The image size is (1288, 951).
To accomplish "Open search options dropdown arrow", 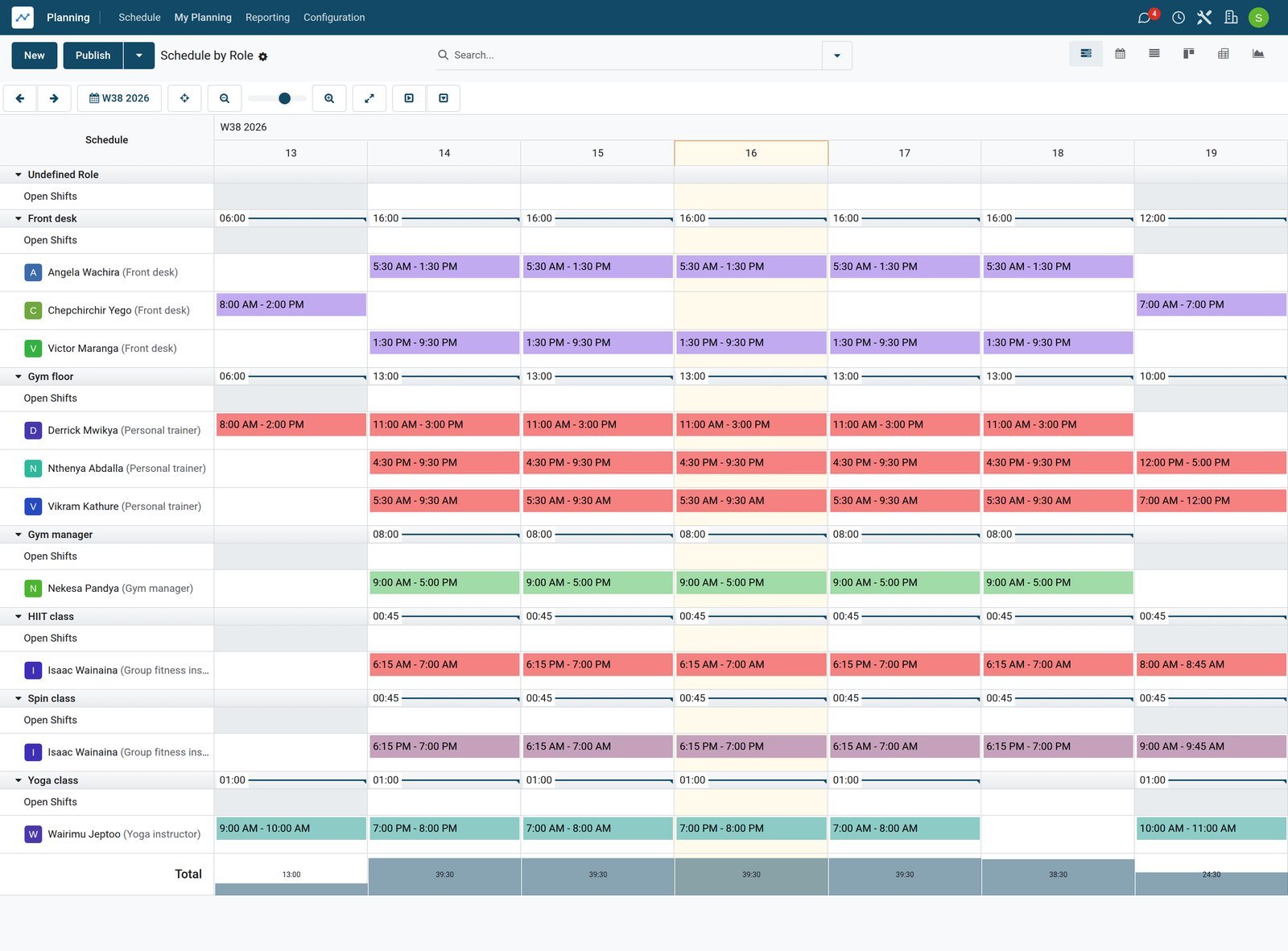I will click(x=837, y=56).
